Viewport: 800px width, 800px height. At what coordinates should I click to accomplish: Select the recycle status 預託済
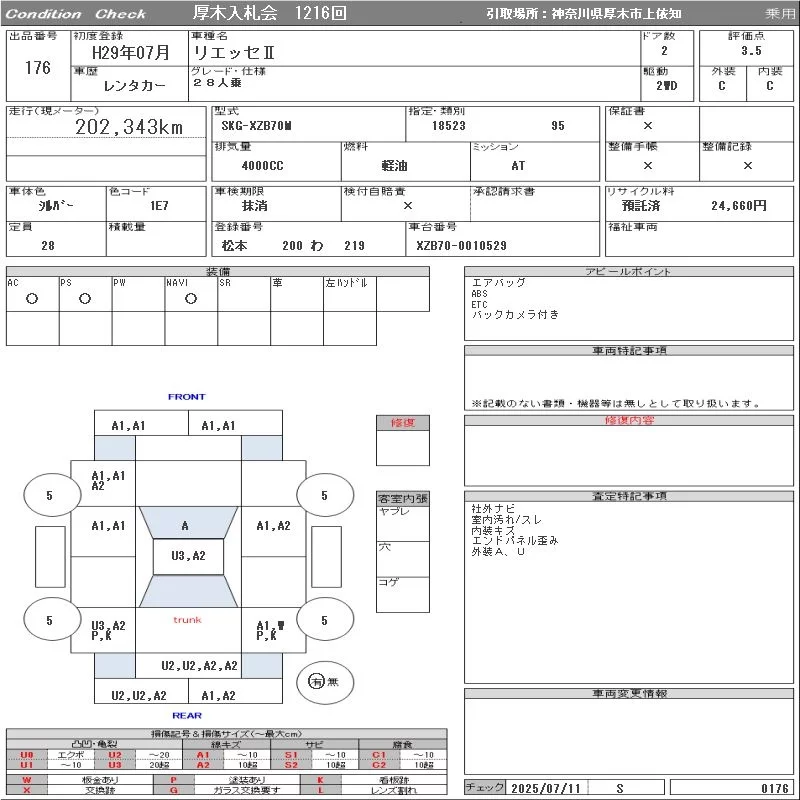[x=641, y=206]
